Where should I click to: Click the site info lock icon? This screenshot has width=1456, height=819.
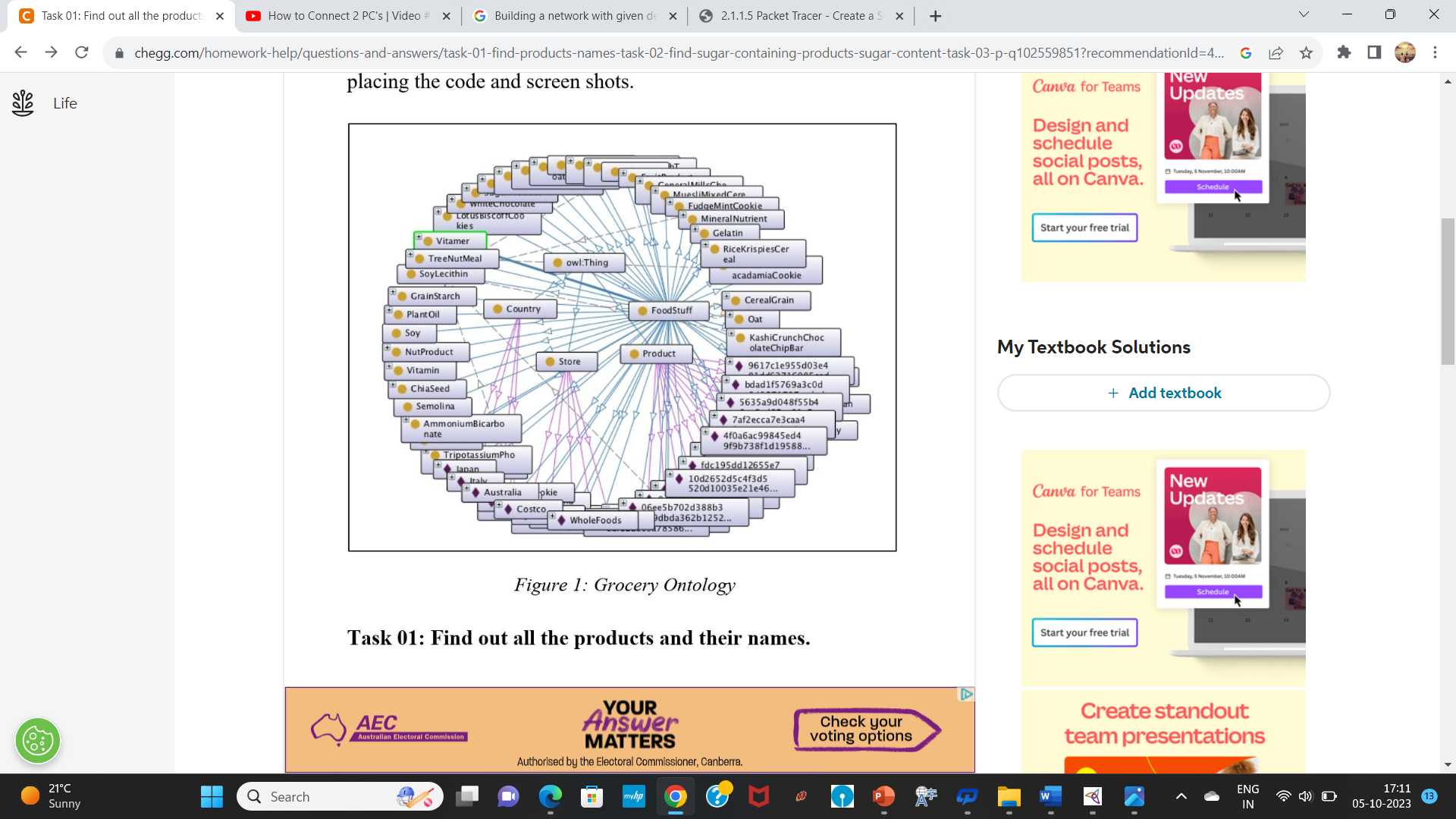click(119, 54)
